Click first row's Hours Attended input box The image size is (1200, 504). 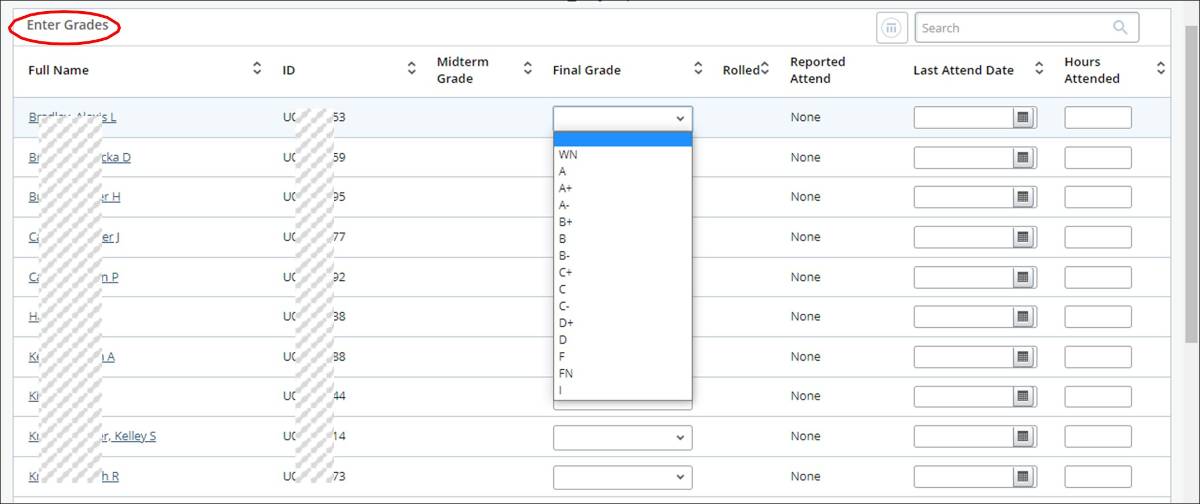[1097, 118]
